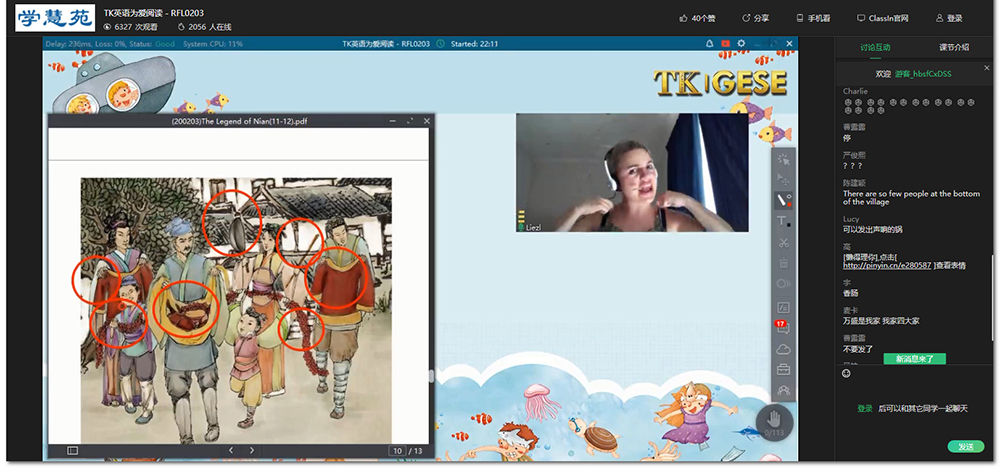
Task: Click the 2056 人在线 online count
Action: point(204,27)
